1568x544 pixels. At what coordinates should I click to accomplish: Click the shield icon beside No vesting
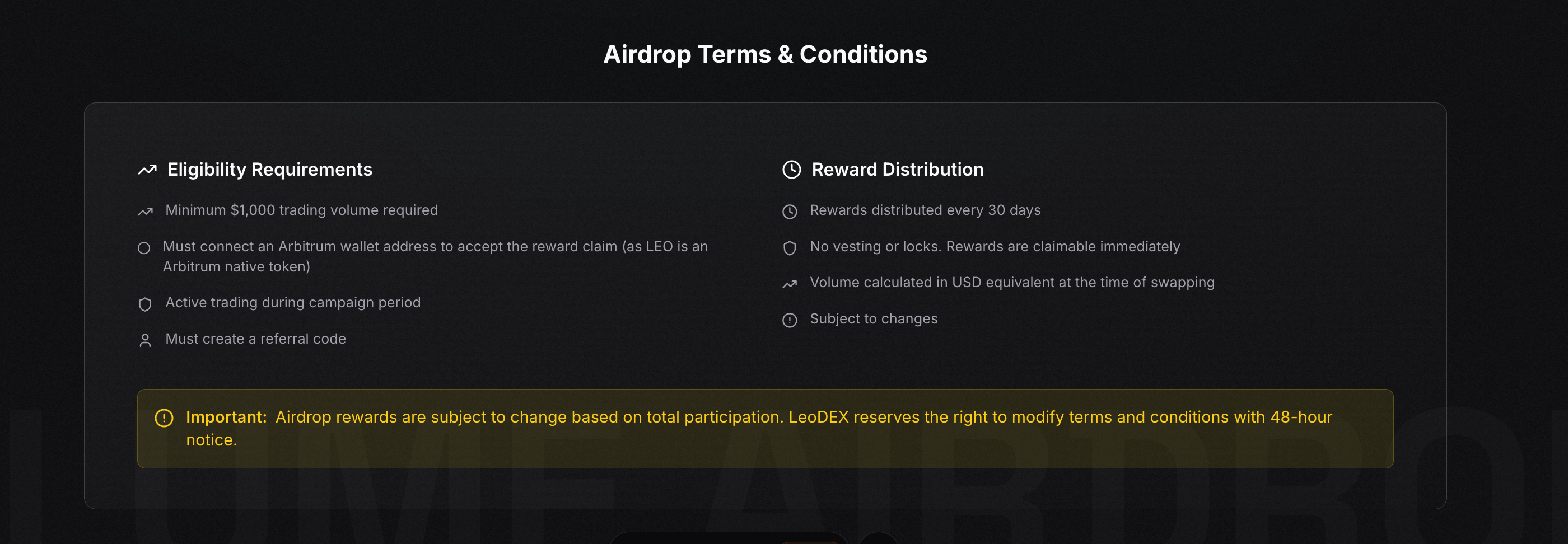pos(790,248)
